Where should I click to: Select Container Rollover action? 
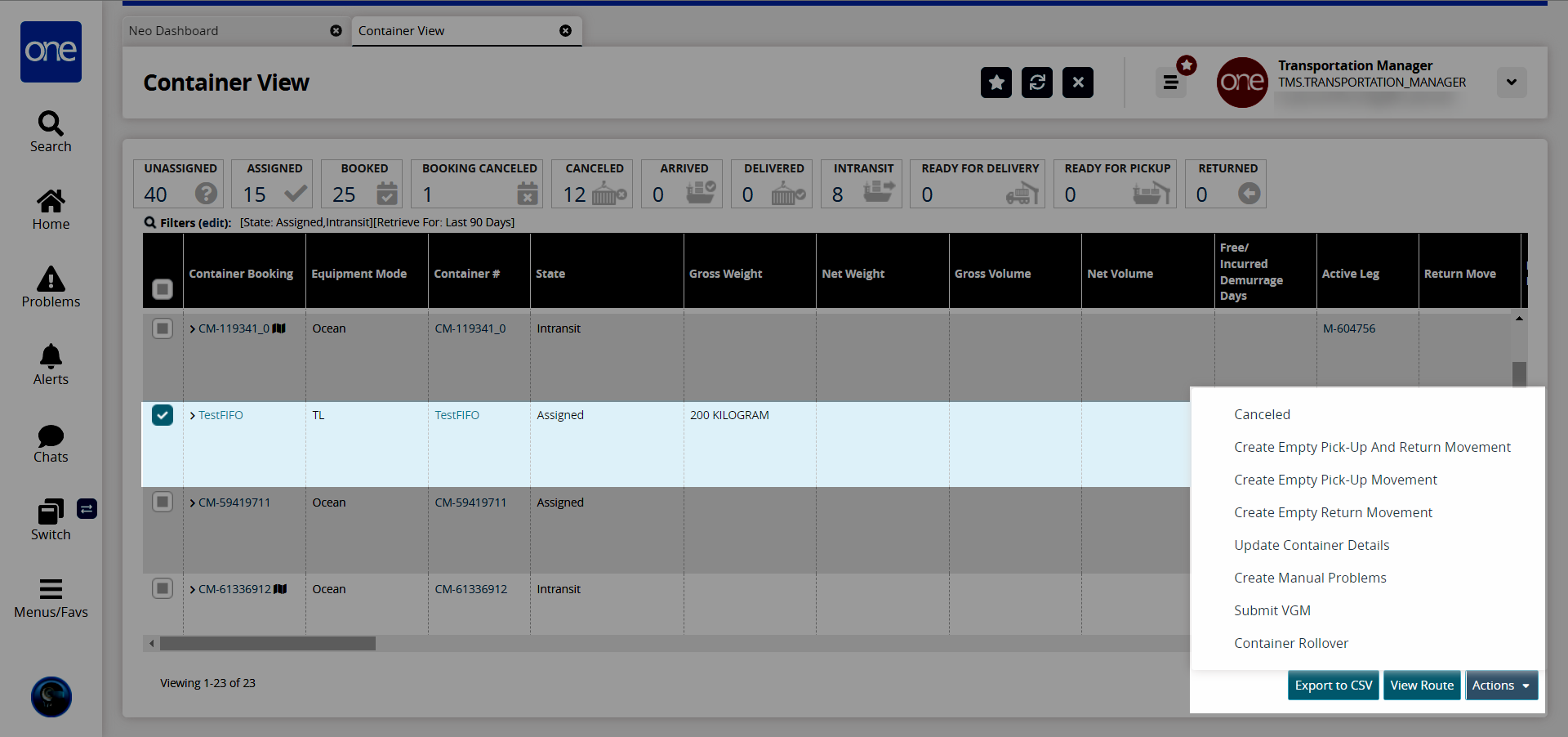coord(1291,643)
